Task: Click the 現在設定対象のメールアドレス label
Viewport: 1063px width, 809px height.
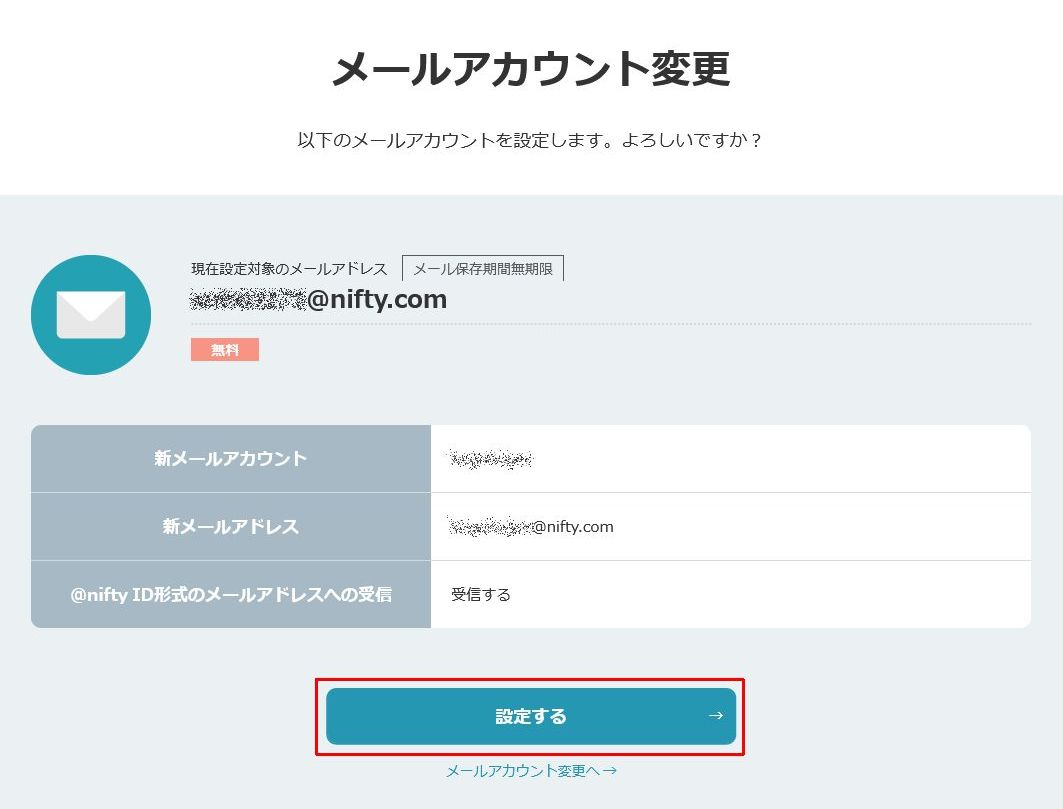Action: click(289, 269)
